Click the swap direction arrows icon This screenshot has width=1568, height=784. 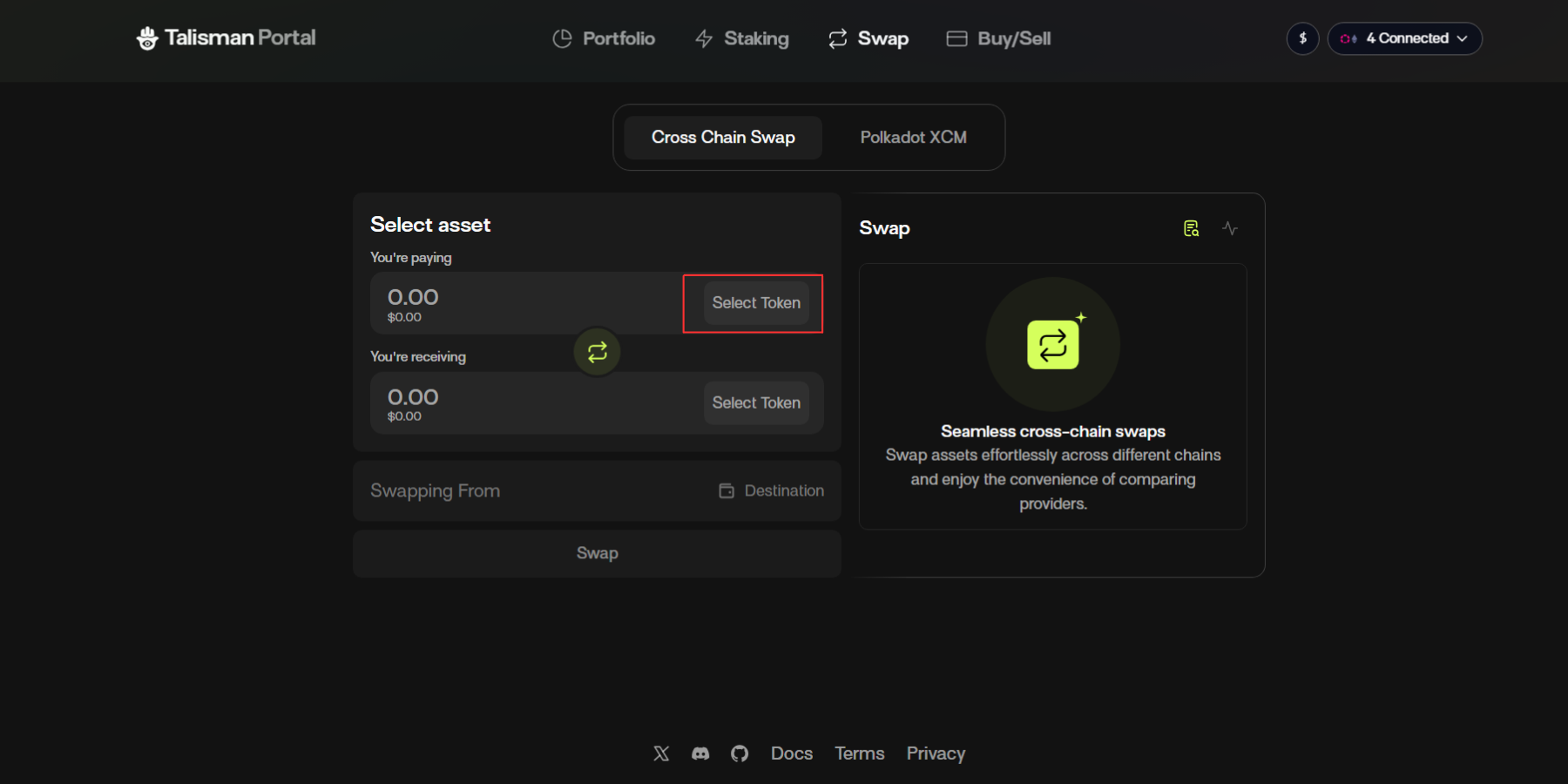597,352
